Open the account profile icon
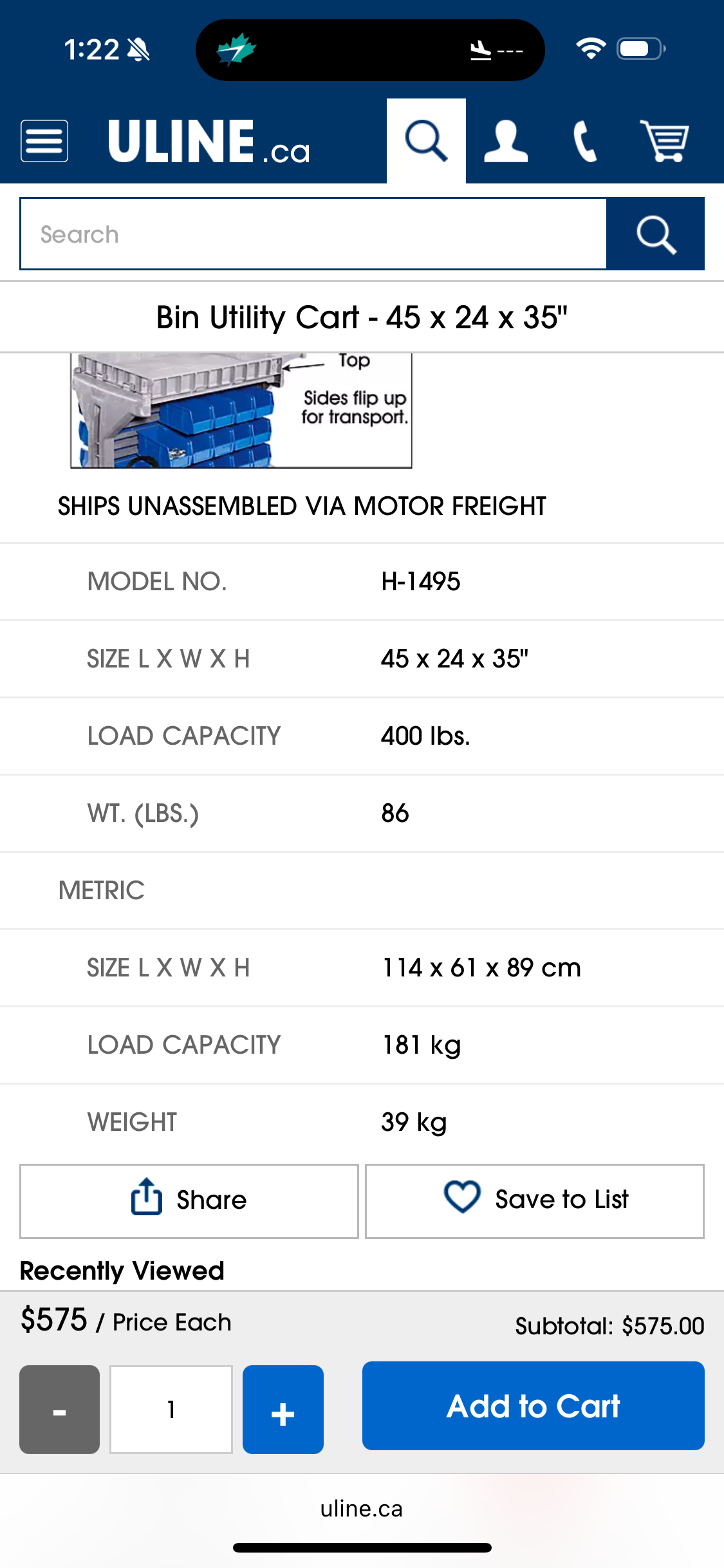Screen dimensions: 724x1568 point(506,140)
